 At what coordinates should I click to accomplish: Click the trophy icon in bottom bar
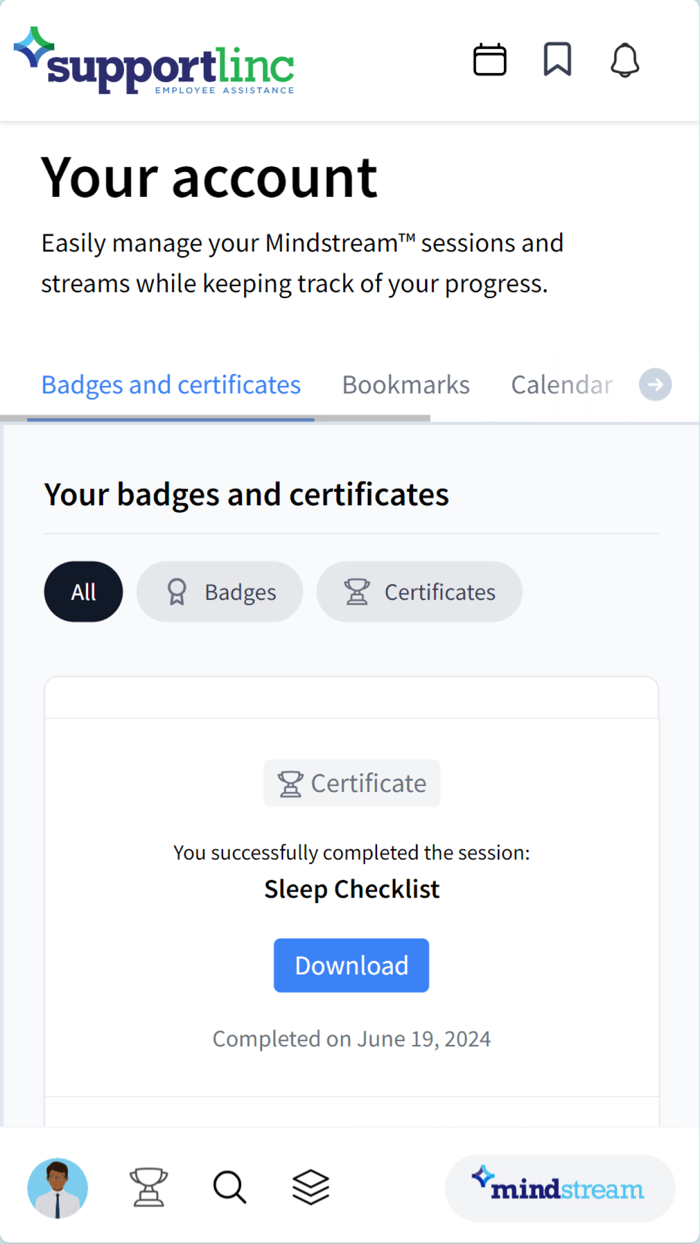point(149,1188)
